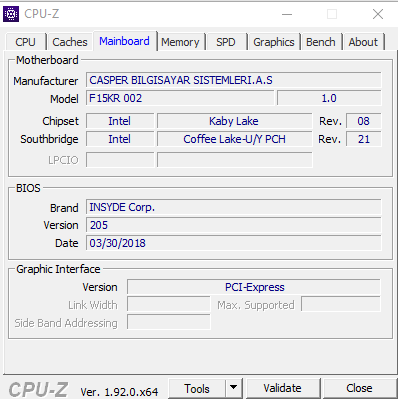Go to the Memory tab
Screen dimensions: 398x399
coord(180,42)
